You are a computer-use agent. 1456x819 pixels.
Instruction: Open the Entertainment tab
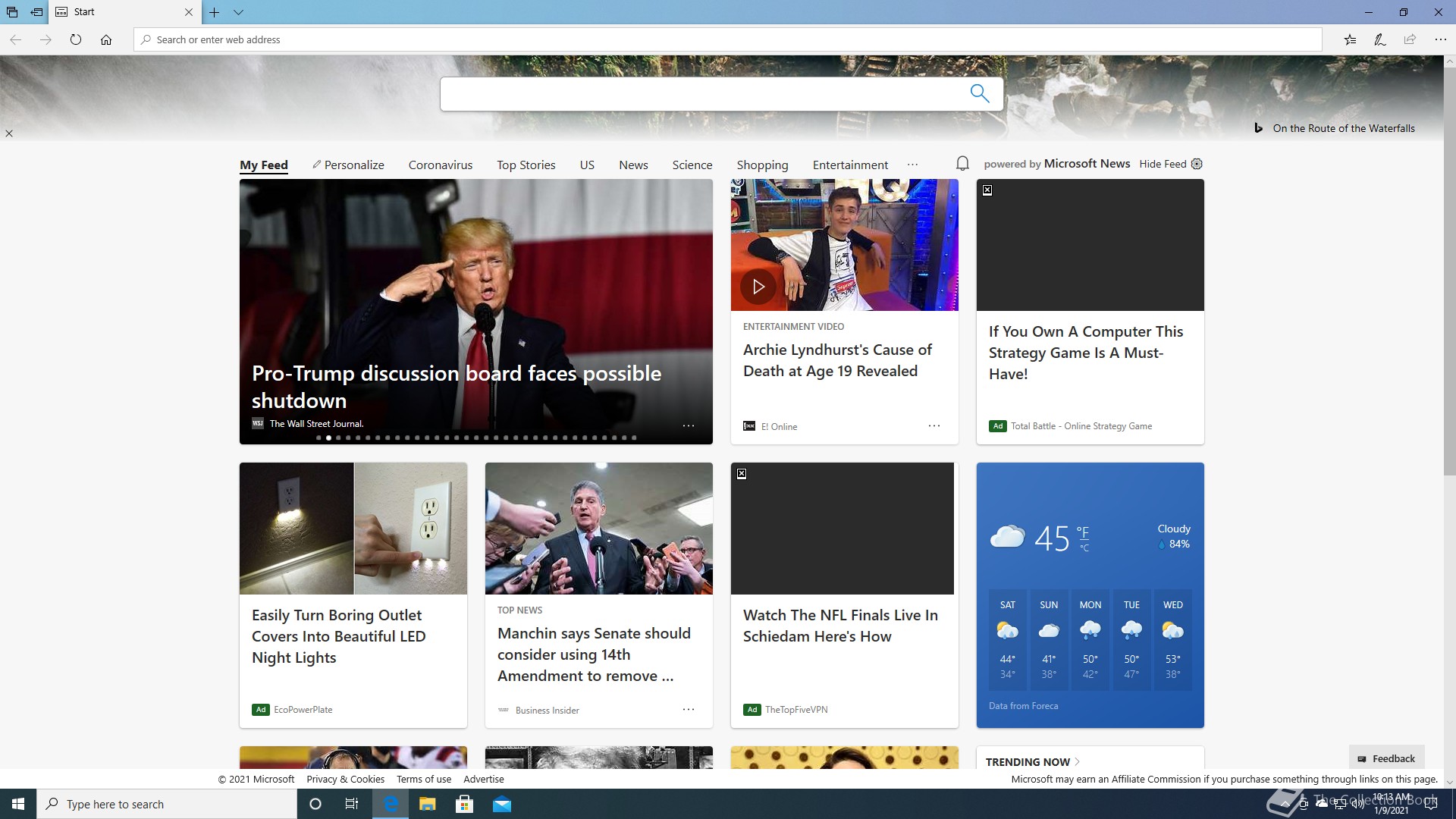click(x=850, y=165)
